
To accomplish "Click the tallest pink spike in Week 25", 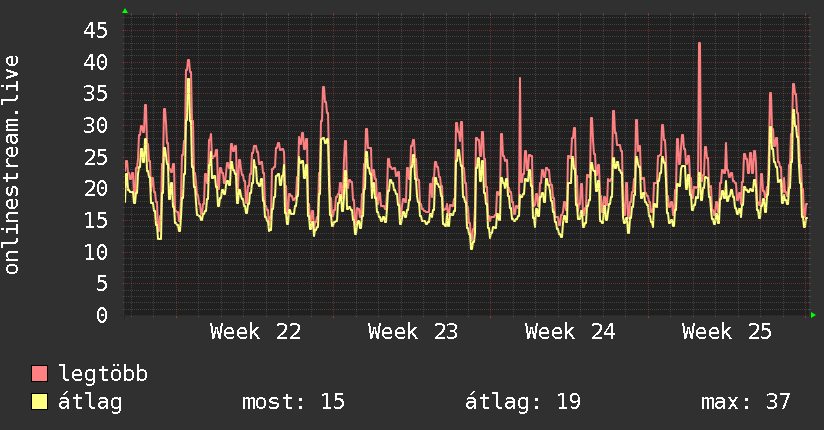I will [x=699, y=45].
